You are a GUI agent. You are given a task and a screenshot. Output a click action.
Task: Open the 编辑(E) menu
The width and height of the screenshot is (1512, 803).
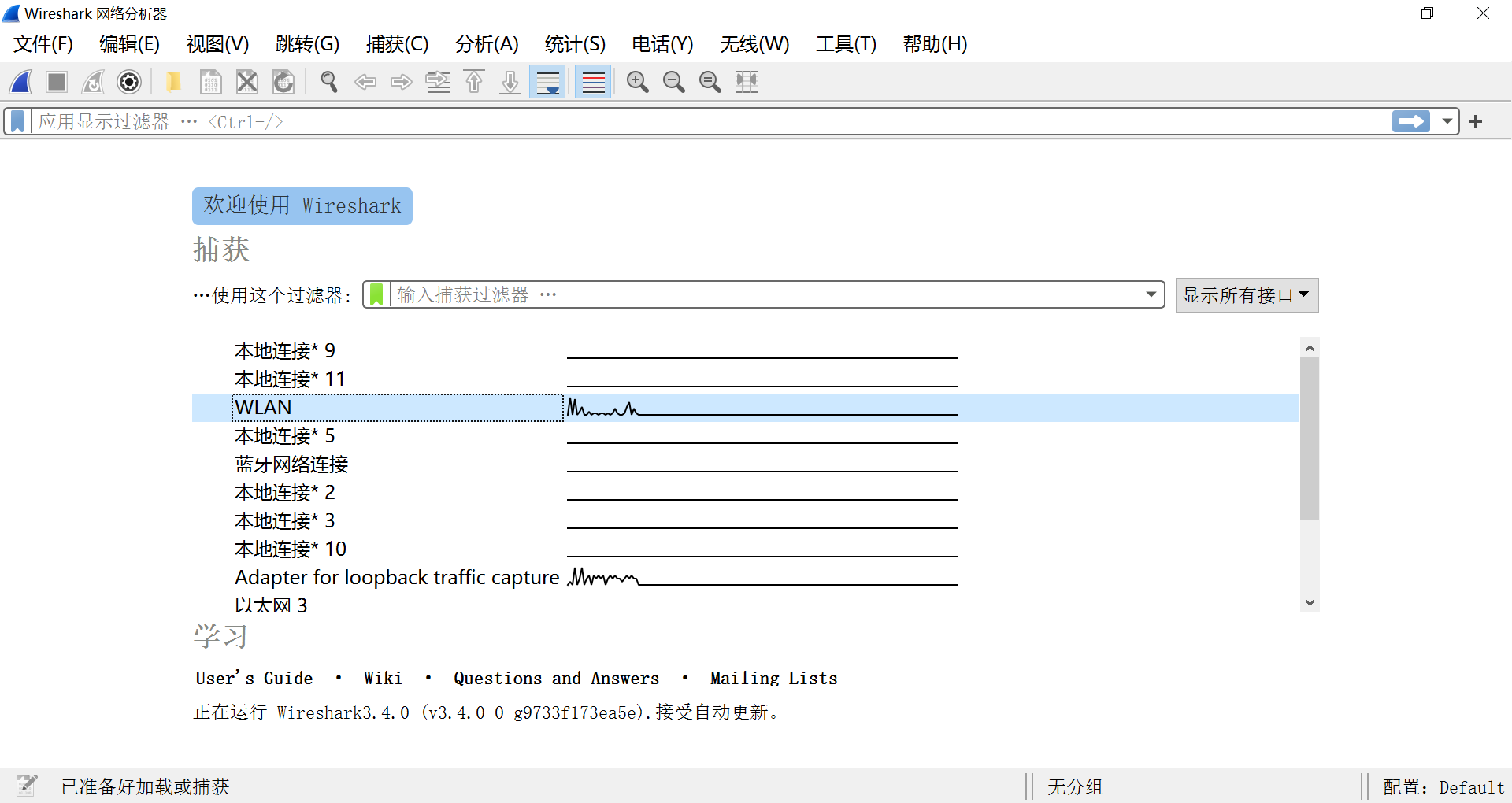(x=130, y=44)
